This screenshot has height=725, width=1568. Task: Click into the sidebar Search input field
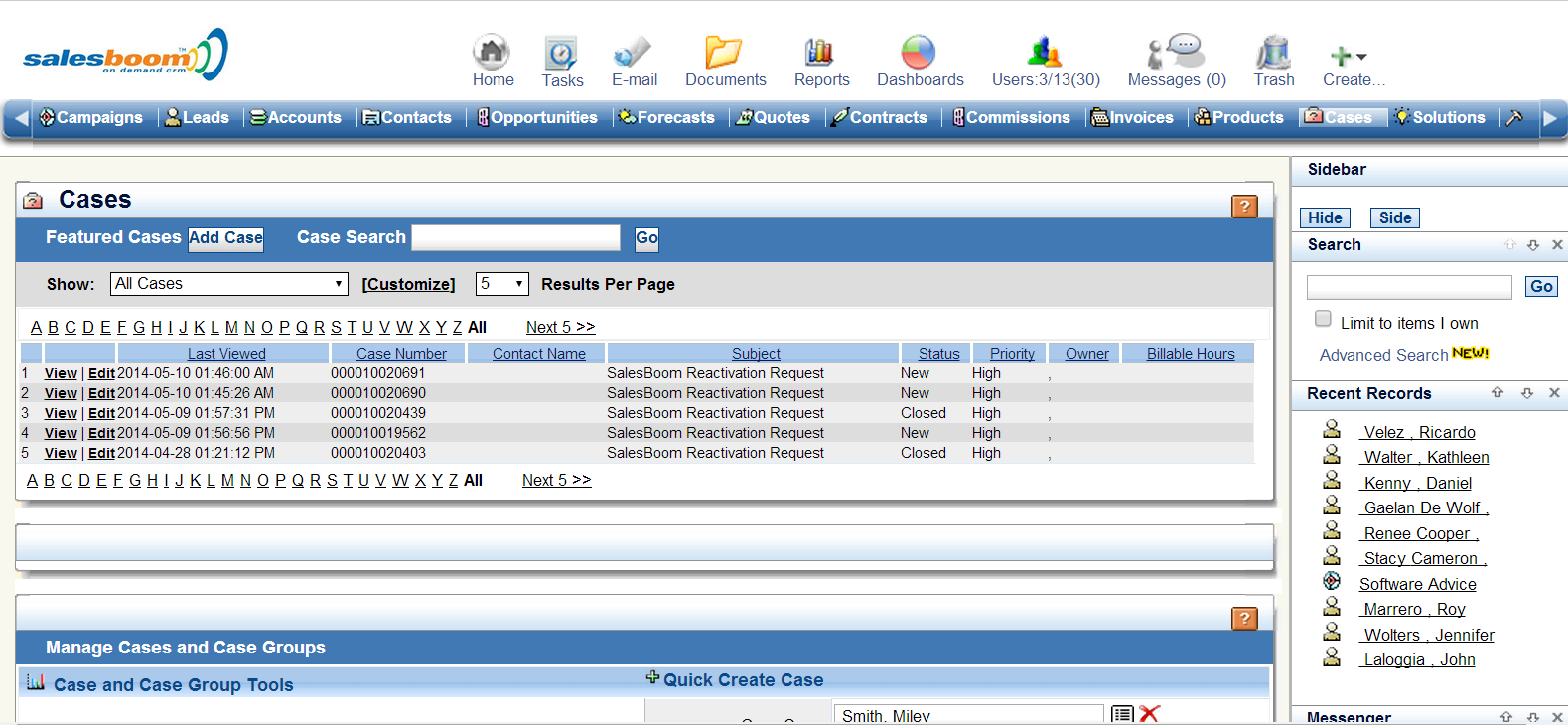coord(1409,287)
